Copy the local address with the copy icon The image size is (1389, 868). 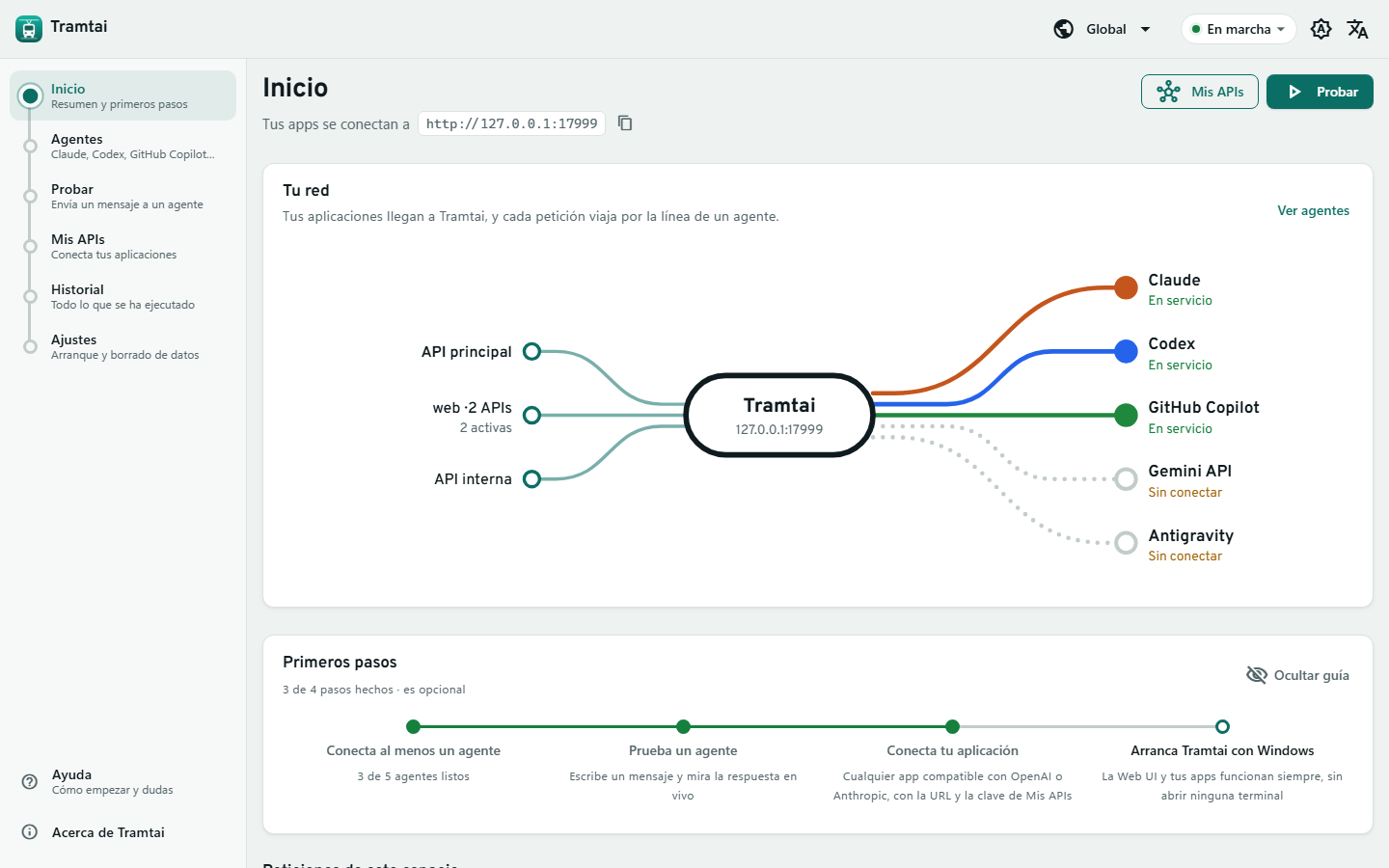pyautogui.click(x=625, y=123)
